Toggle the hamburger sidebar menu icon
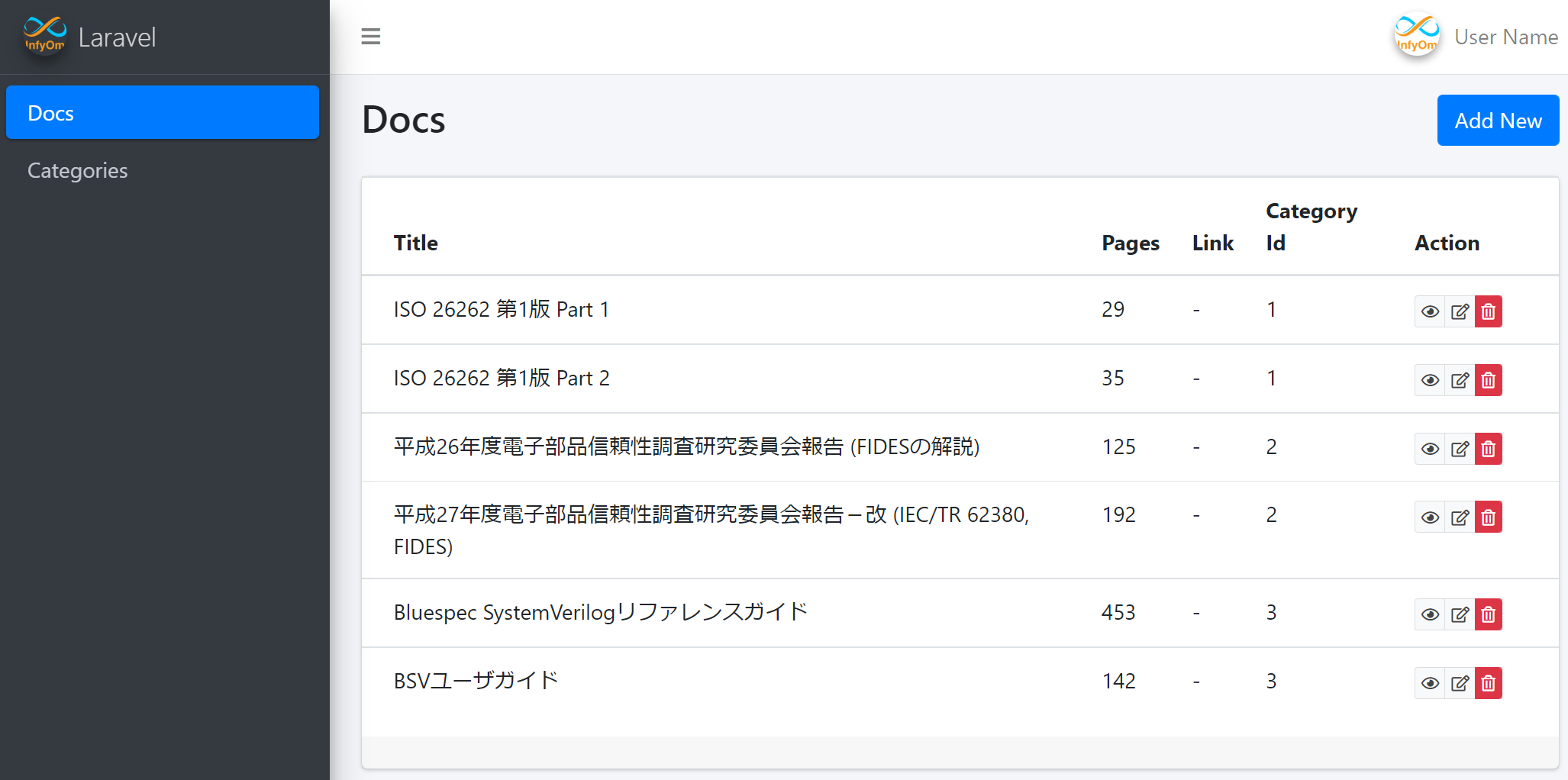 pos(370,37)
